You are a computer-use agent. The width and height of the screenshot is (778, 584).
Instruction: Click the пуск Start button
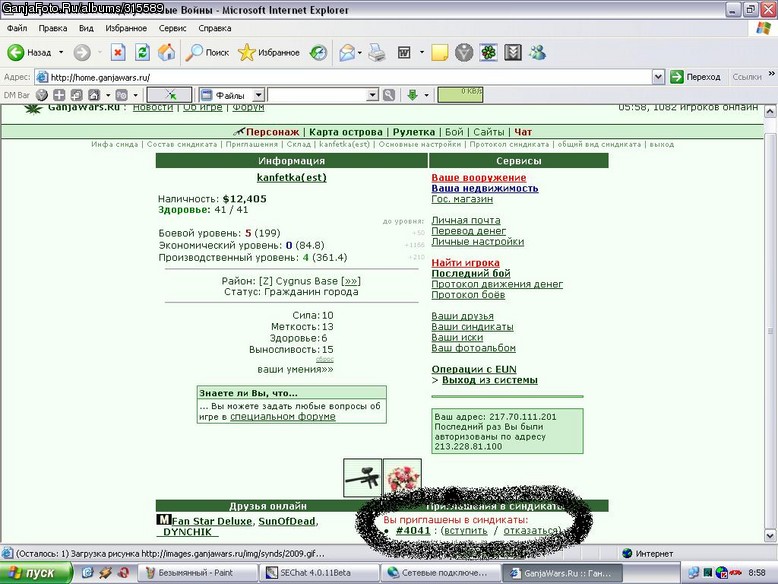point(36,573)
